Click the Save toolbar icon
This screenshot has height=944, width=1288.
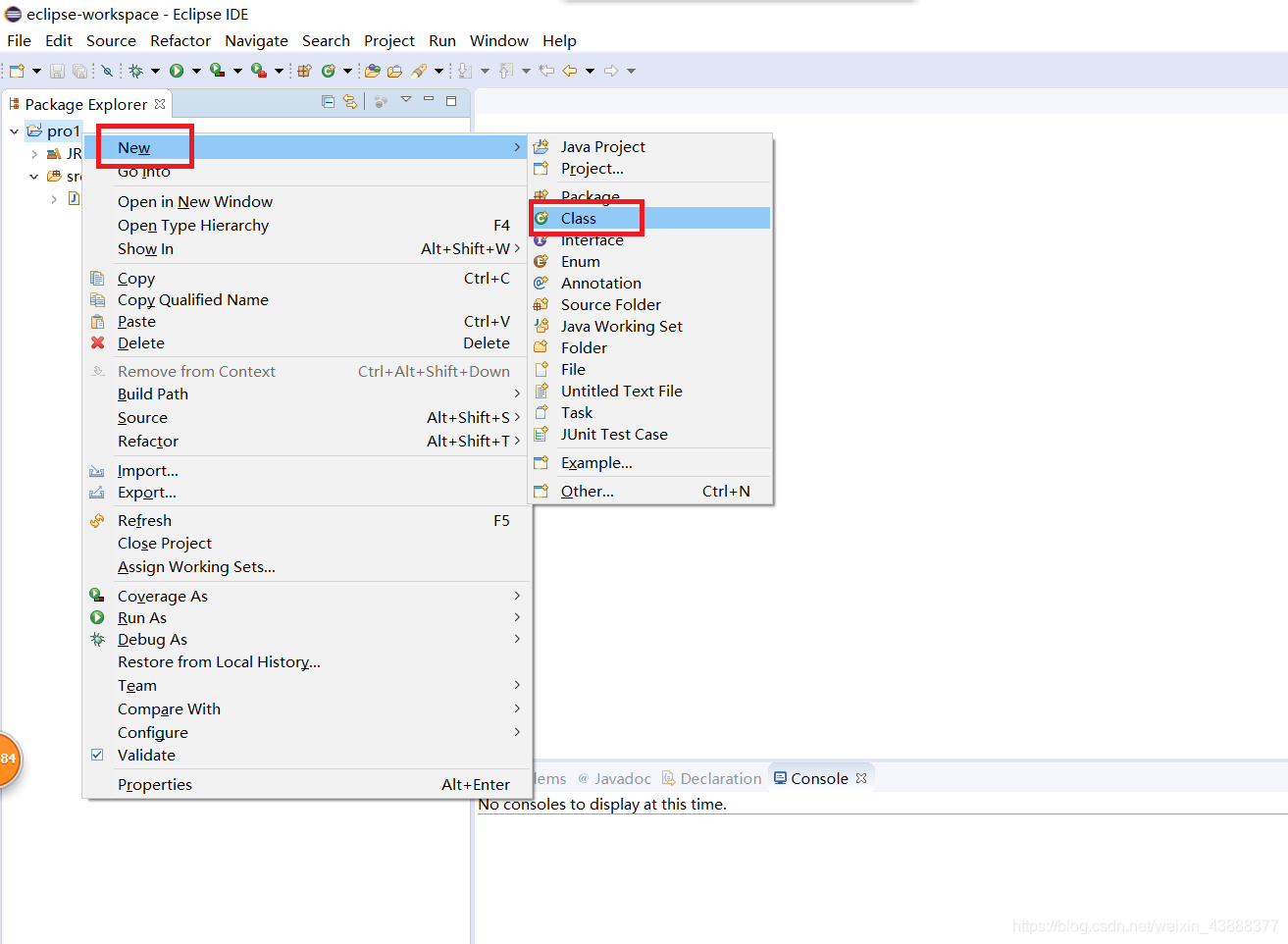point(57,71)
